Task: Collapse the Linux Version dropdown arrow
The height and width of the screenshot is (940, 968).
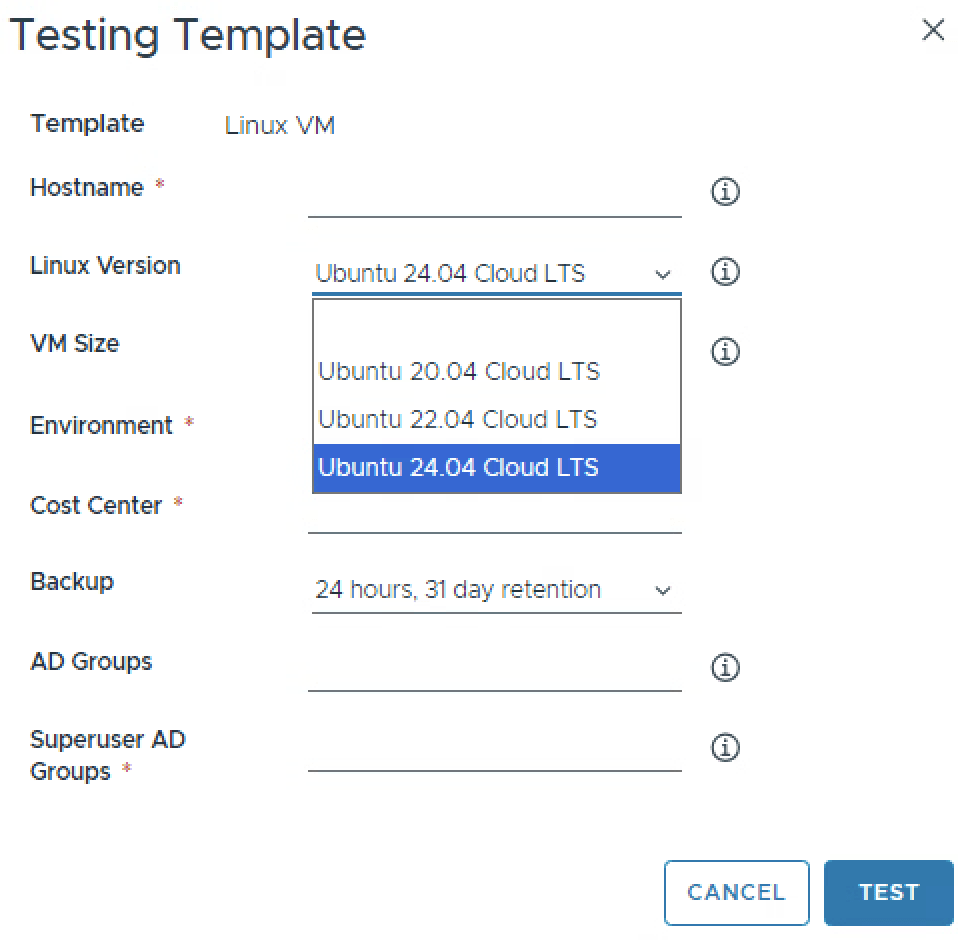Action: [x=662, y=274]
